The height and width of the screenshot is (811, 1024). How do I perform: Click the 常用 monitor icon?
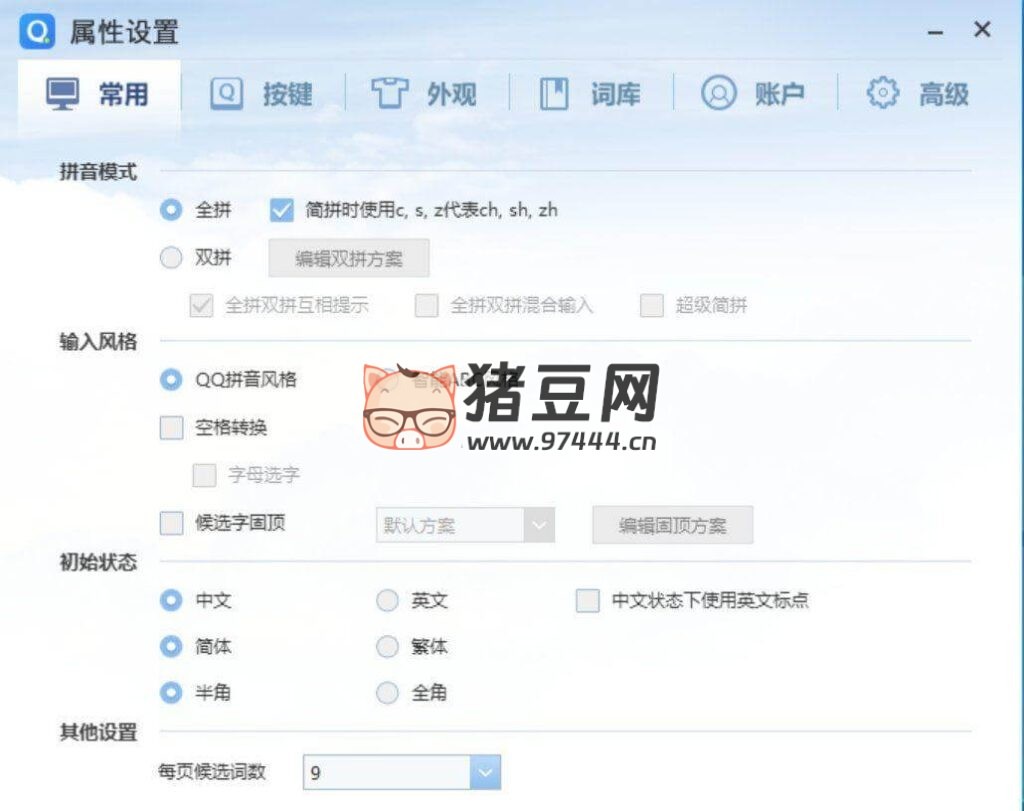pos(63,92)
